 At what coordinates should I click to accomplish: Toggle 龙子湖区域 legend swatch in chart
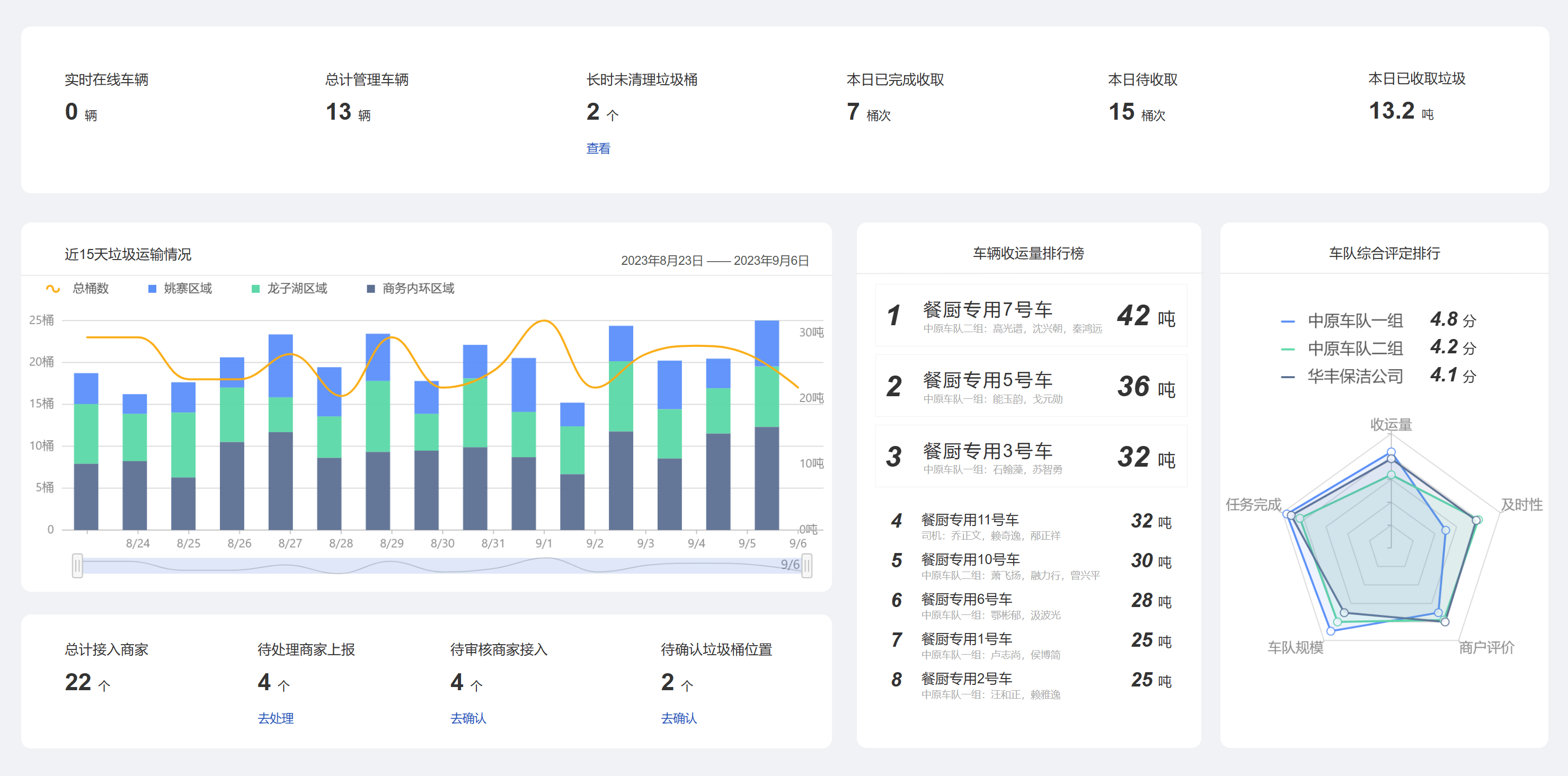[x=255, y=289]
